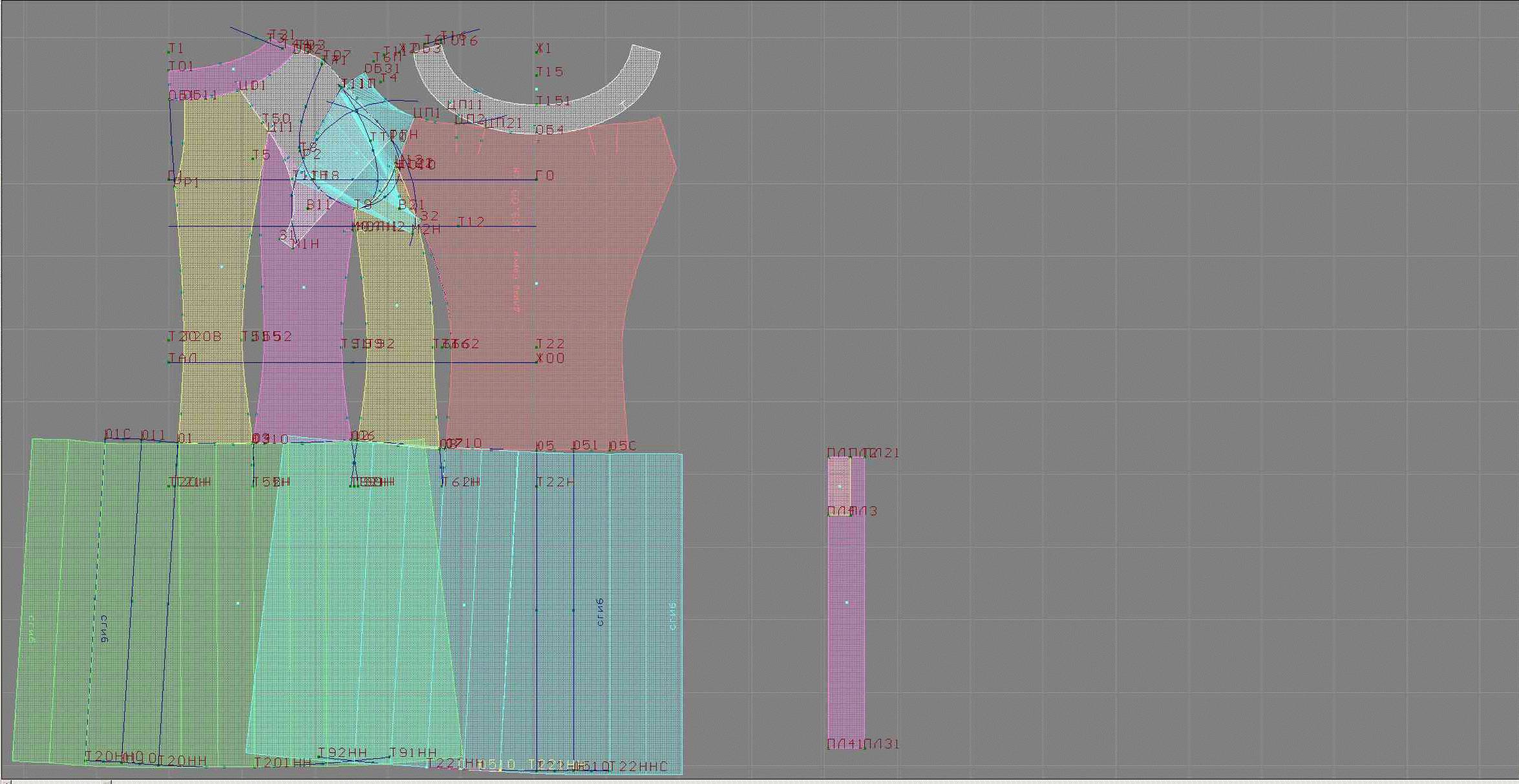Click the Т22 point label
This screenshot has width=1519, height=784.
coord(550,344)
